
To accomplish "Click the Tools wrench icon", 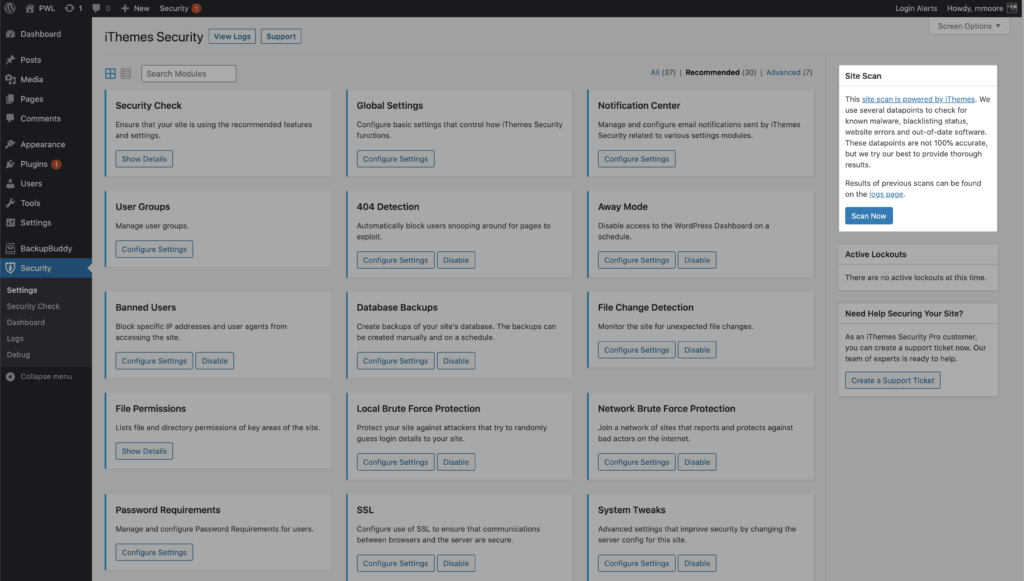I will (10, 203).
